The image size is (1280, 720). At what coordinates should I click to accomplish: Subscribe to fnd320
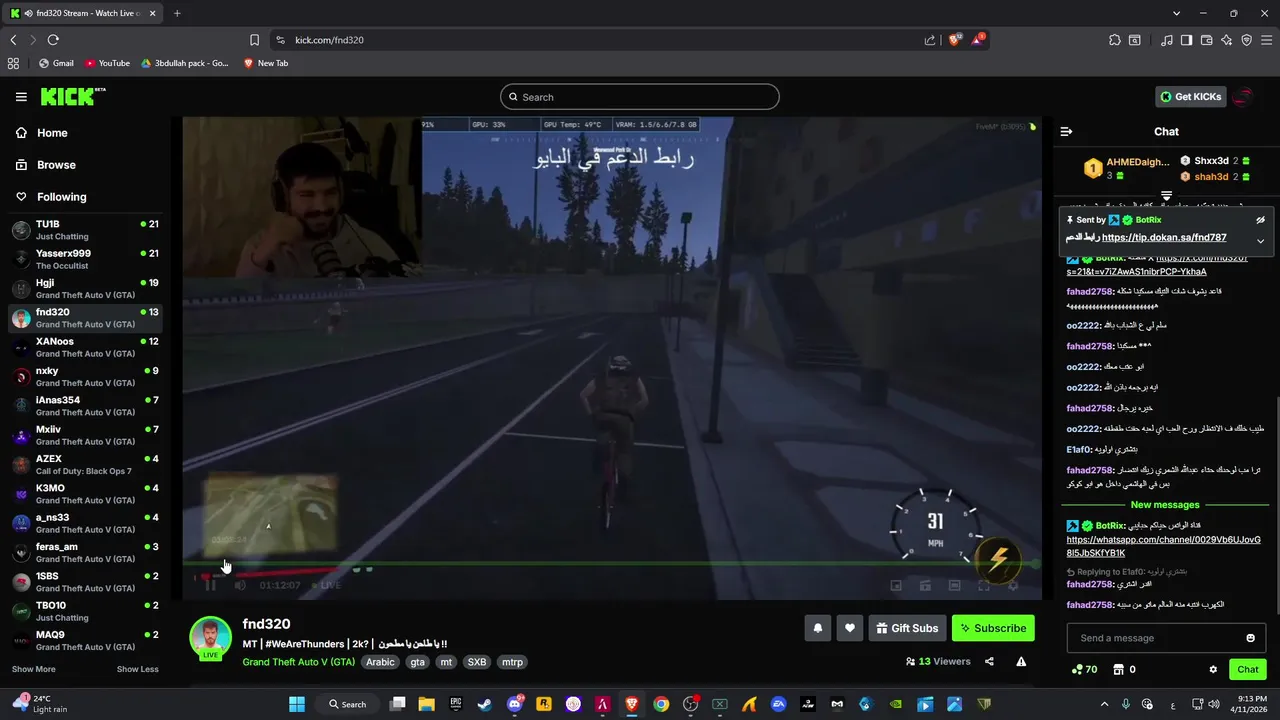pyautogui.click(x=993, y=628)
